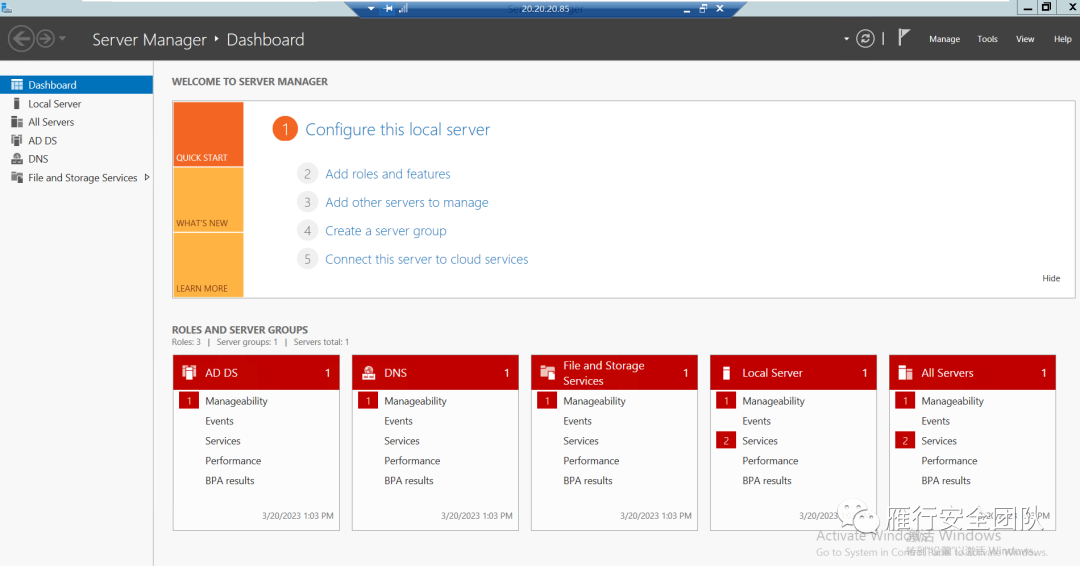Screen dimensions: 1080x566
Task: Click All Servers icon in sidebar
Action: coord(17,122)
